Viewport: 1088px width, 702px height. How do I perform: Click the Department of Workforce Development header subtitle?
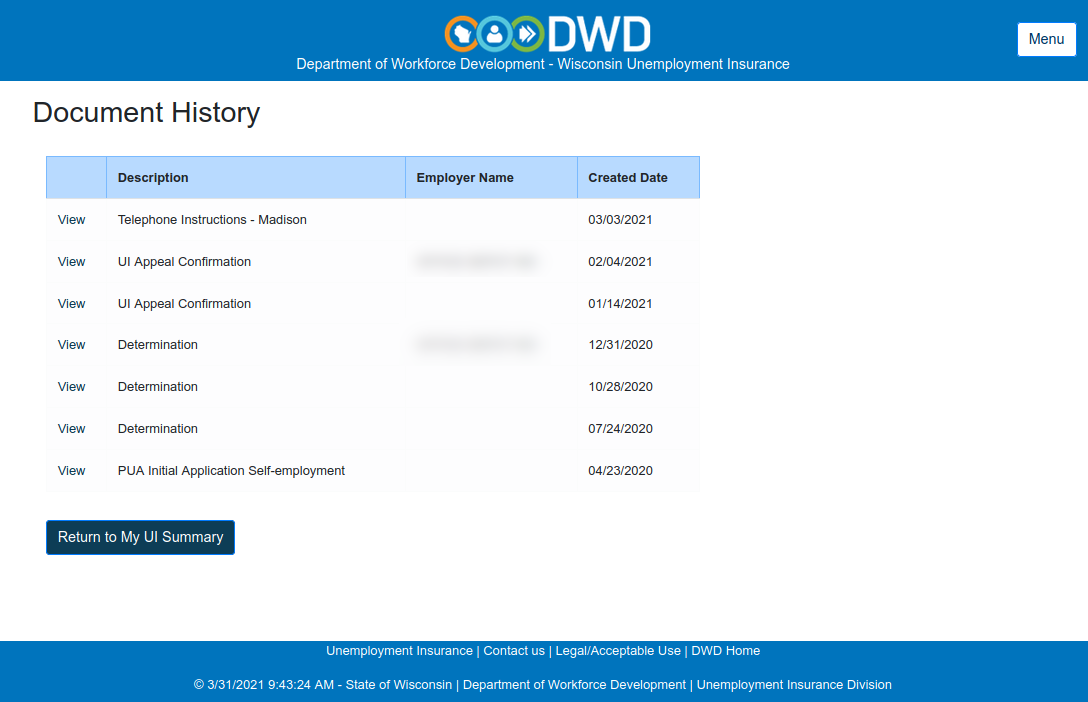pyautogui.click(x=543, y=64)
